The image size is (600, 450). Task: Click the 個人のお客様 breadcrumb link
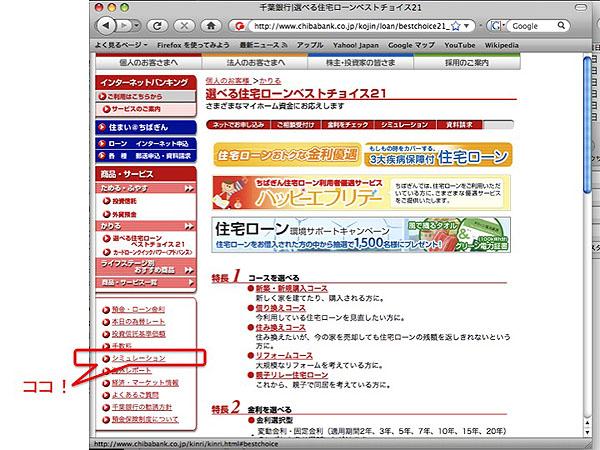tap(228, 81)
